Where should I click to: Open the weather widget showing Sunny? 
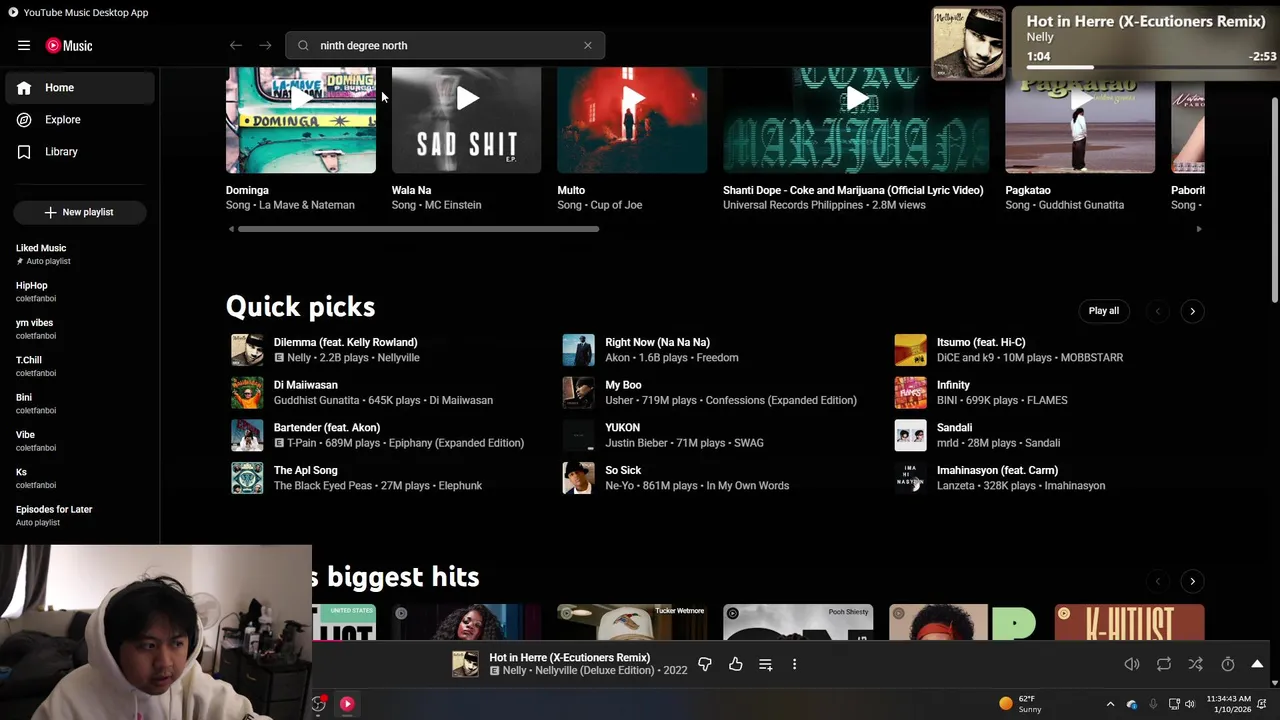point(1022,704)
